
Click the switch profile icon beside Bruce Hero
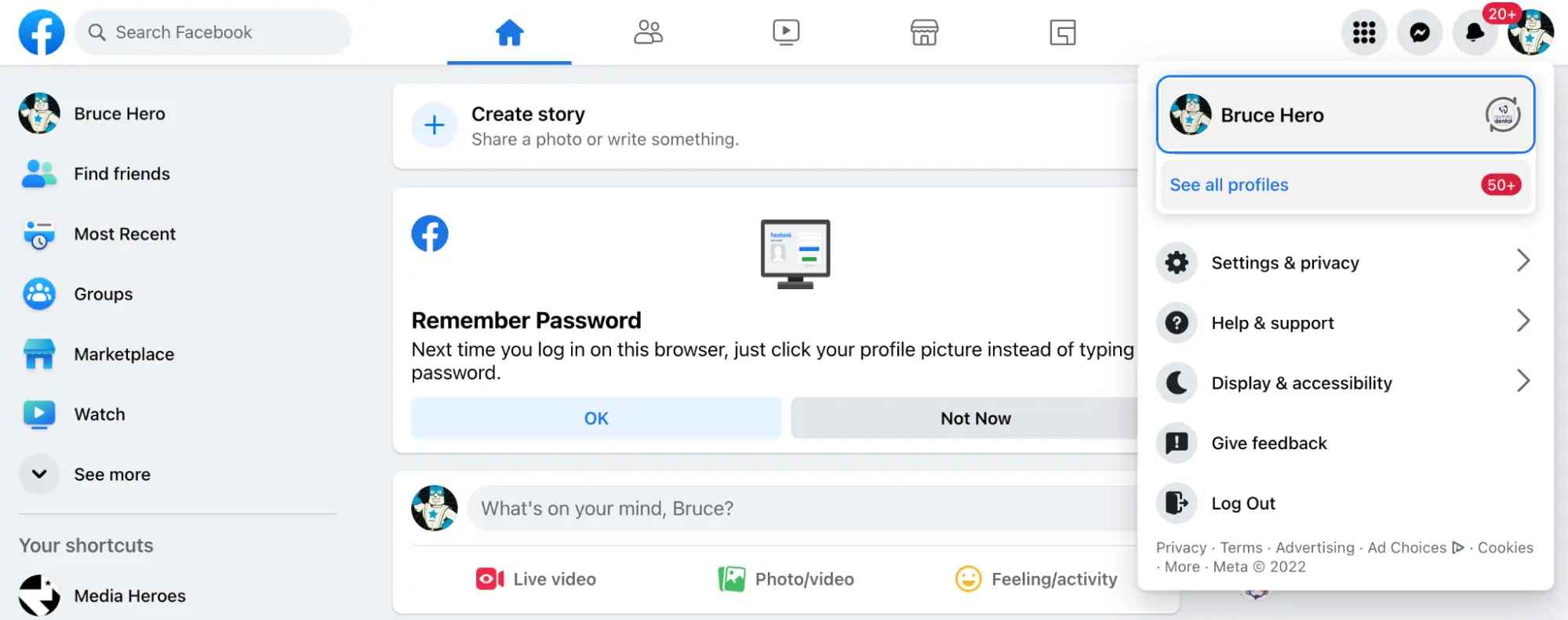pyautogui.click(x=1503, y=115)
